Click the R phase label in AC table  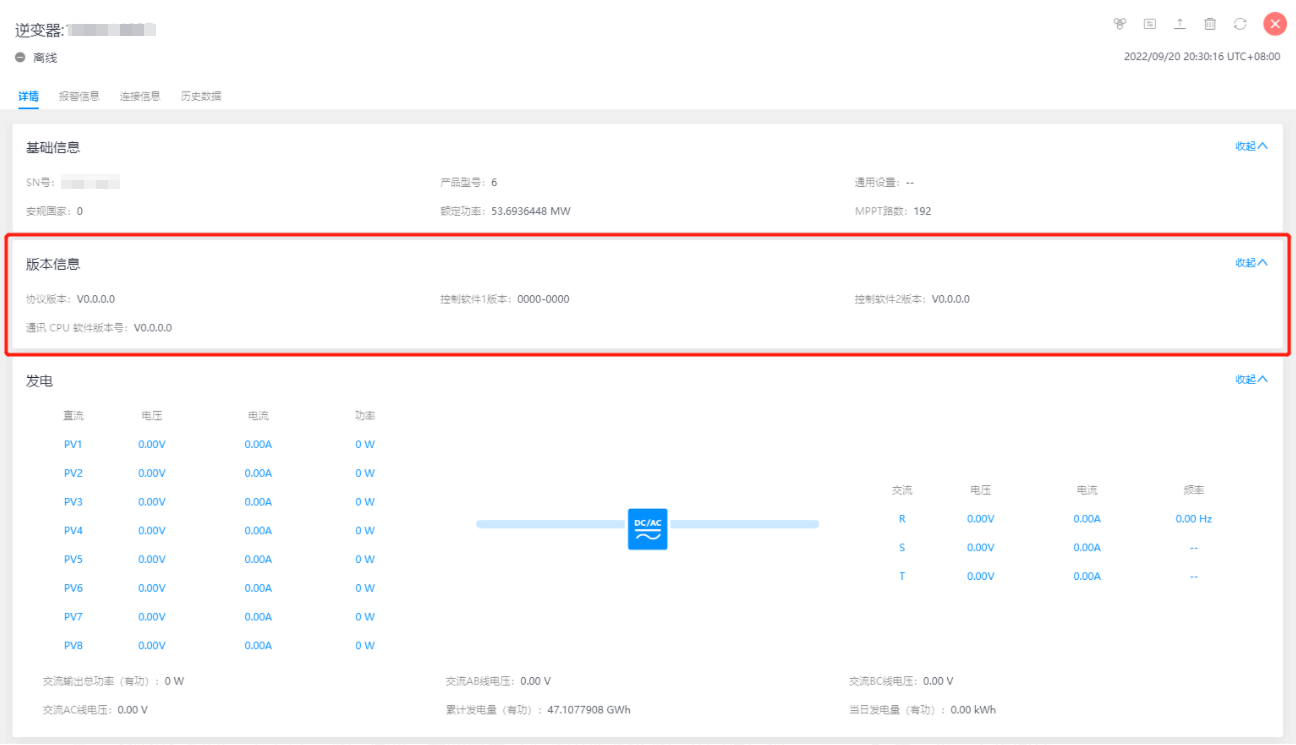point(902,519)
